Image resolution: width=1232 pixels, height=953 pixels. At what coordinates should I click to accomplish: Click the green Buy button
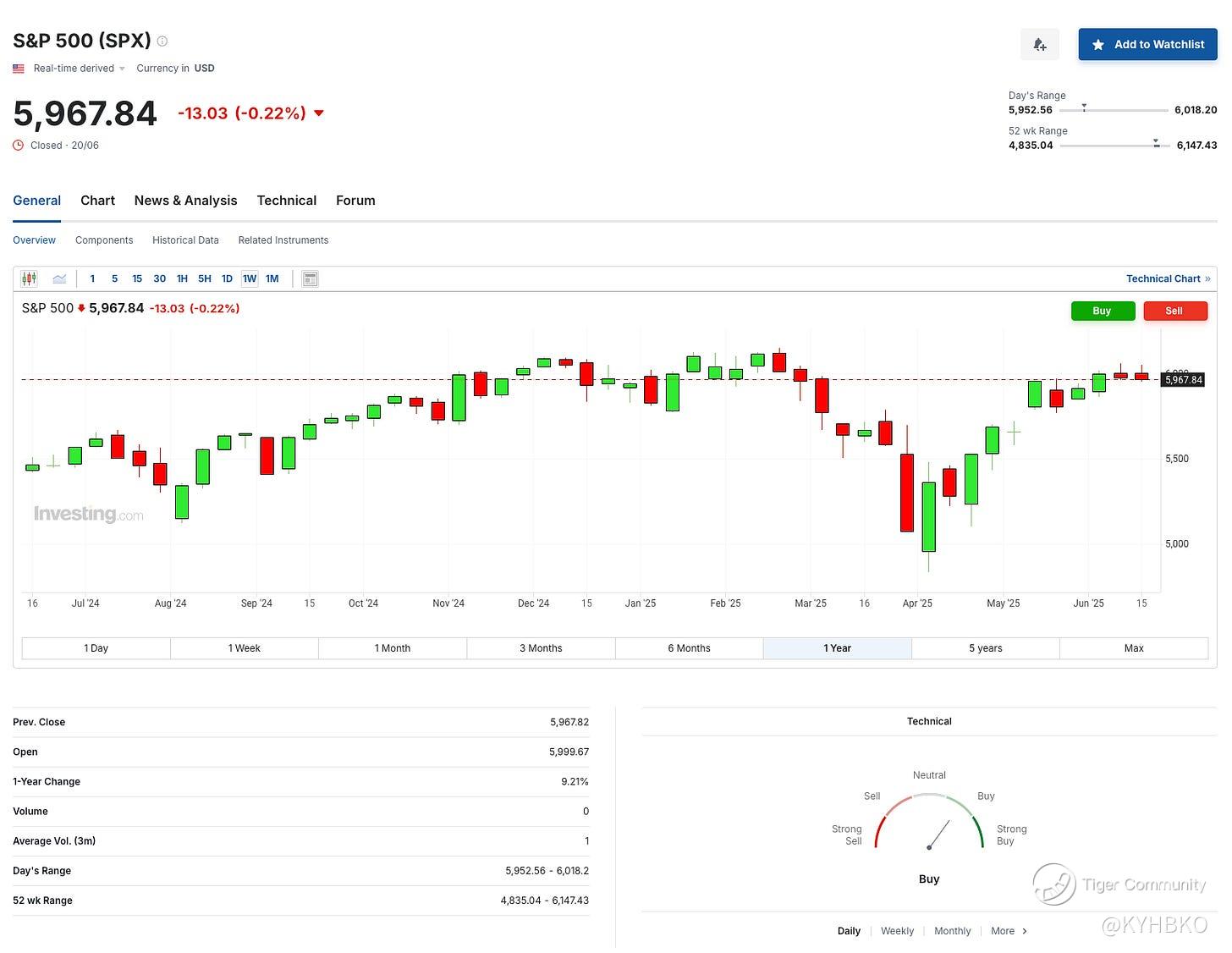point(1103,311)
